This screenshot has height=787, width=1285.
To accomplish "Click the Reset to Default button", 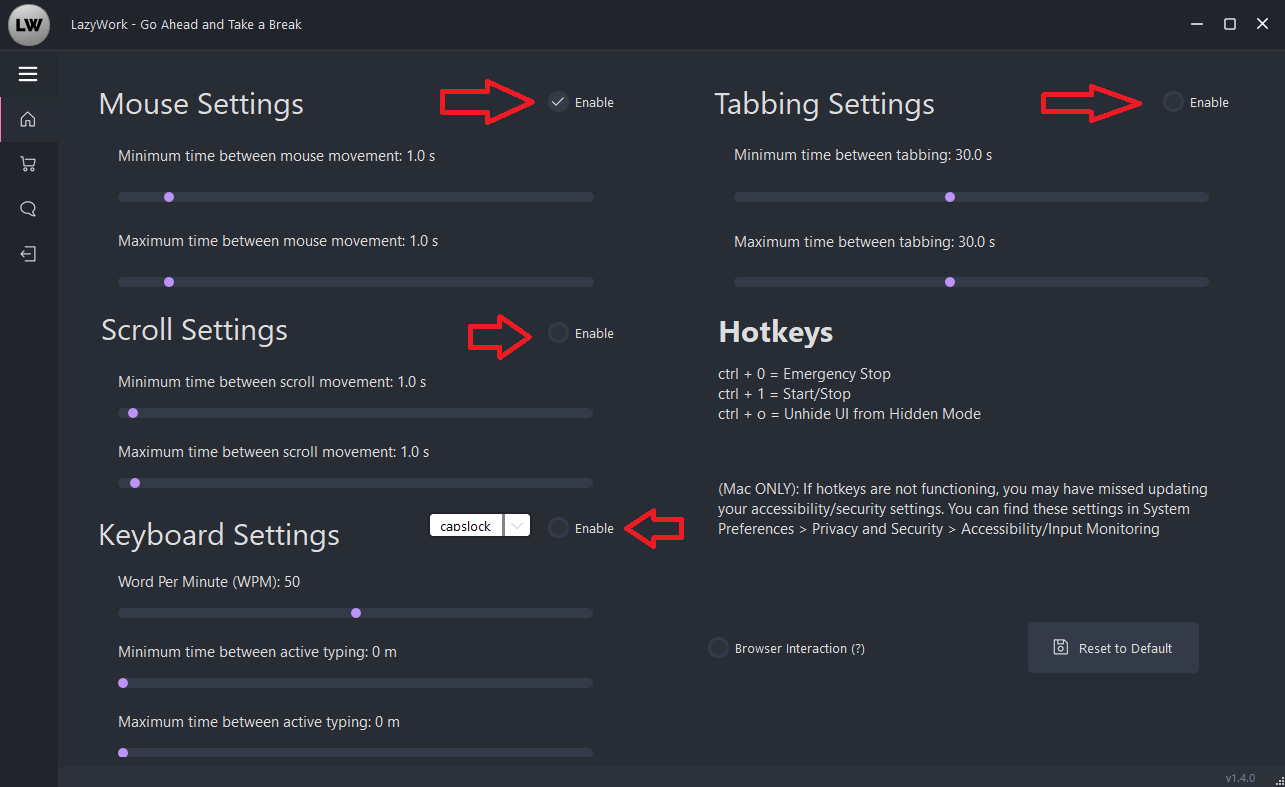I will (x=1113, y=648).
